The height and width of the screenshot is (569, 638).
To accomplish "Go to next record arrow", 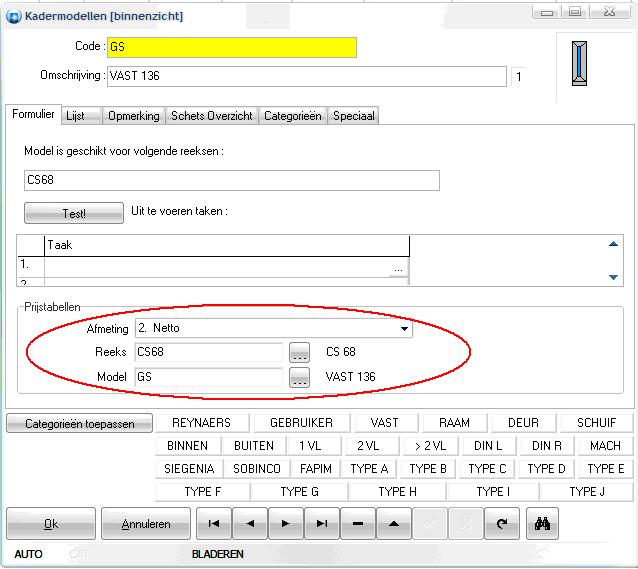I will pyautogui.click(x=286, y=523).
